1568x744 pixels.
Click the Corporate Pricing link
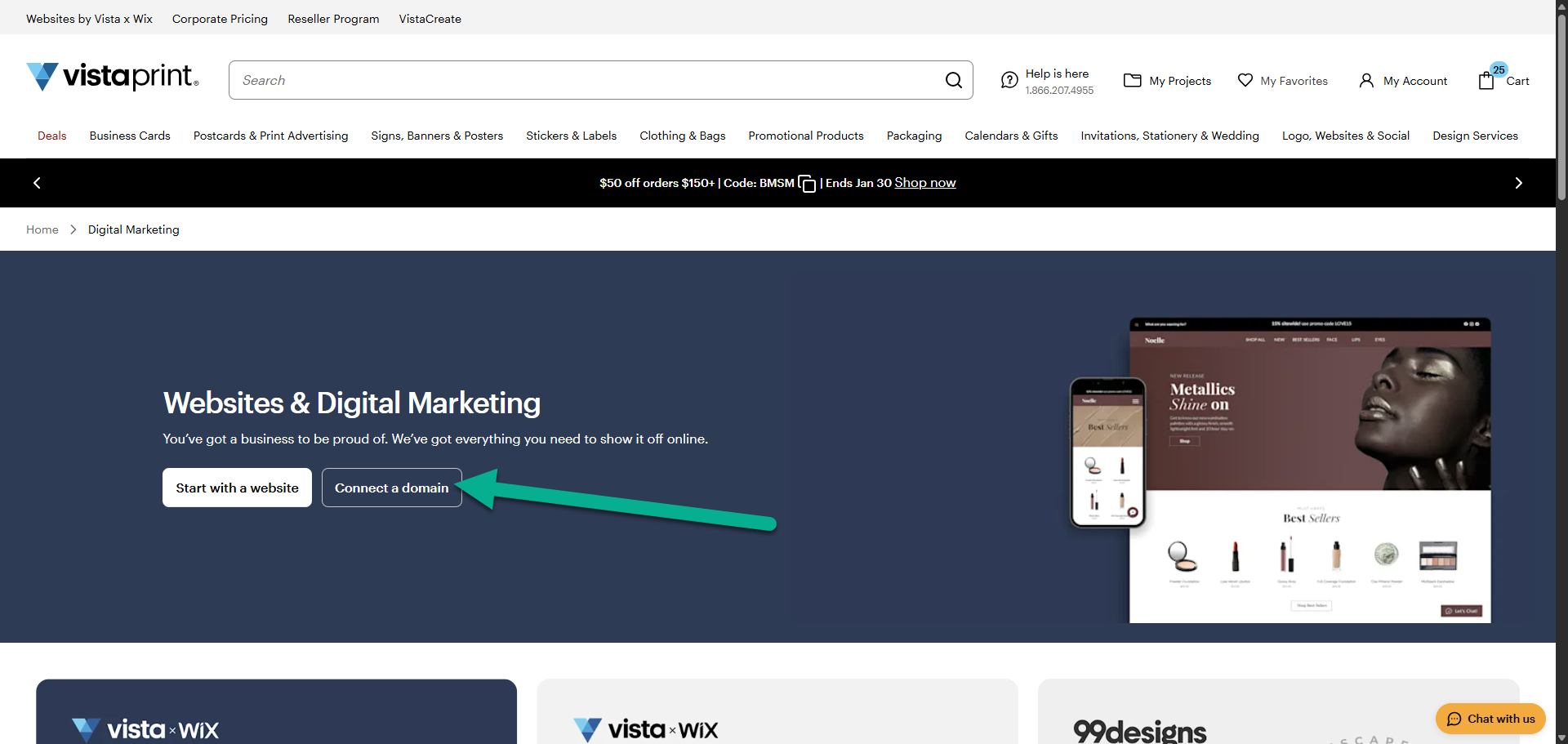(x=220, y=19)
